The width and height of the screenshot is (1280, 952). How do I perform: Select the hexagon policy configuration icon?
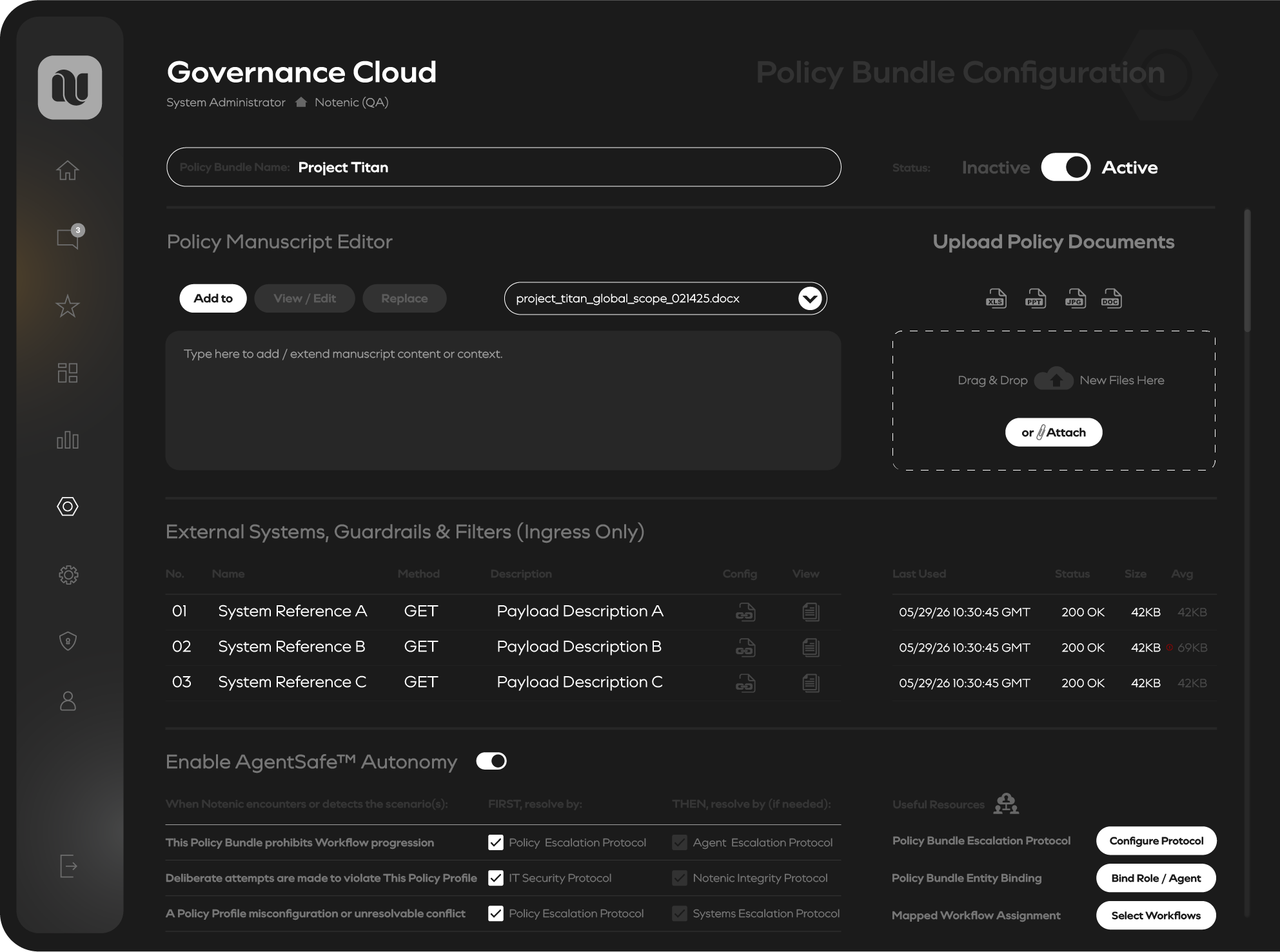[68, 507]
